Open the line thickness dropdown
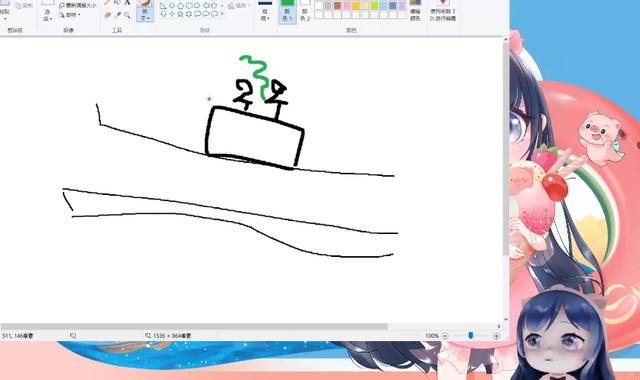Image resolution: width=640 pixels, height=380 pixels. tap(265, 11)
